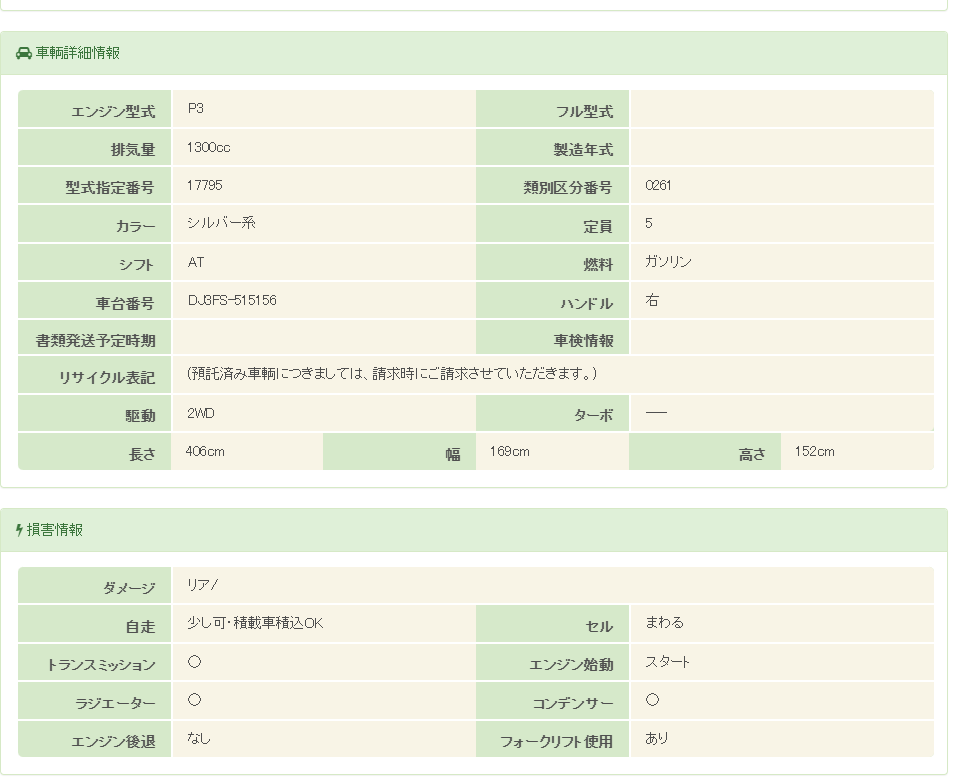Click the lightning bolt icon beside 損害情報
This screenshot has height=777, width=958.
tap(19, 530)
